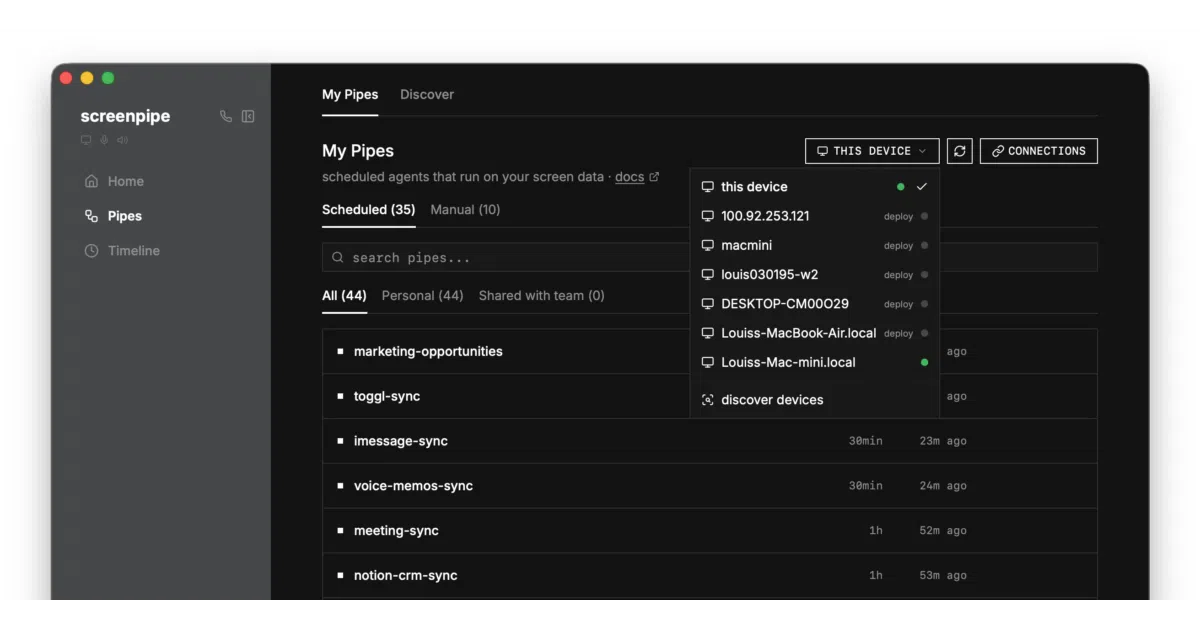The width and height of the screenshot is (1200, 630).
Task: Switch to the My Pipes top tab
Action: point(350,95)
